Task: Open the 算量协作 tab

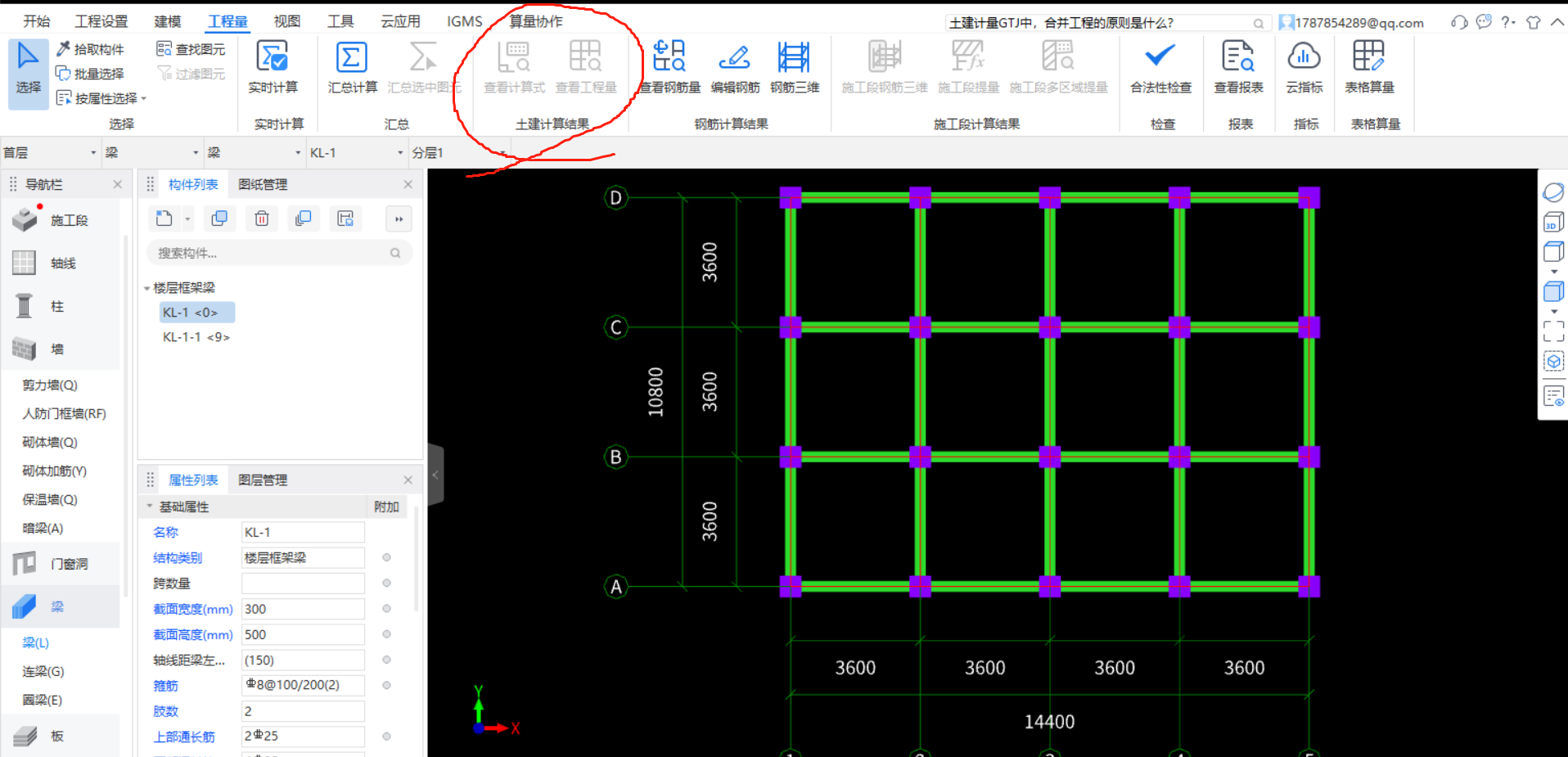Action: coord(536,21)
